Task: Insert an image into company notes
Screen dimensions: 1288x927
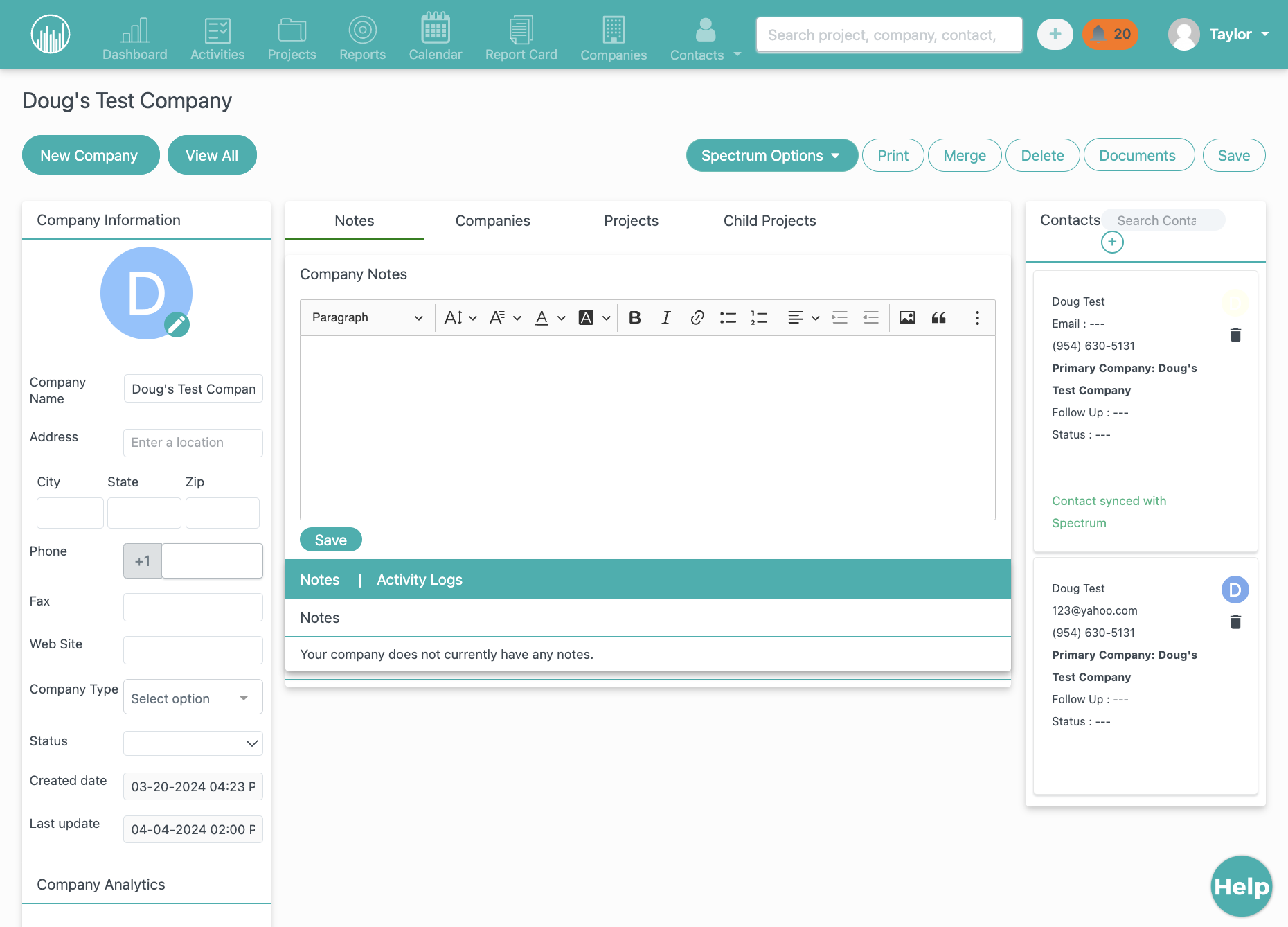Action: click(x=907, y=317)
